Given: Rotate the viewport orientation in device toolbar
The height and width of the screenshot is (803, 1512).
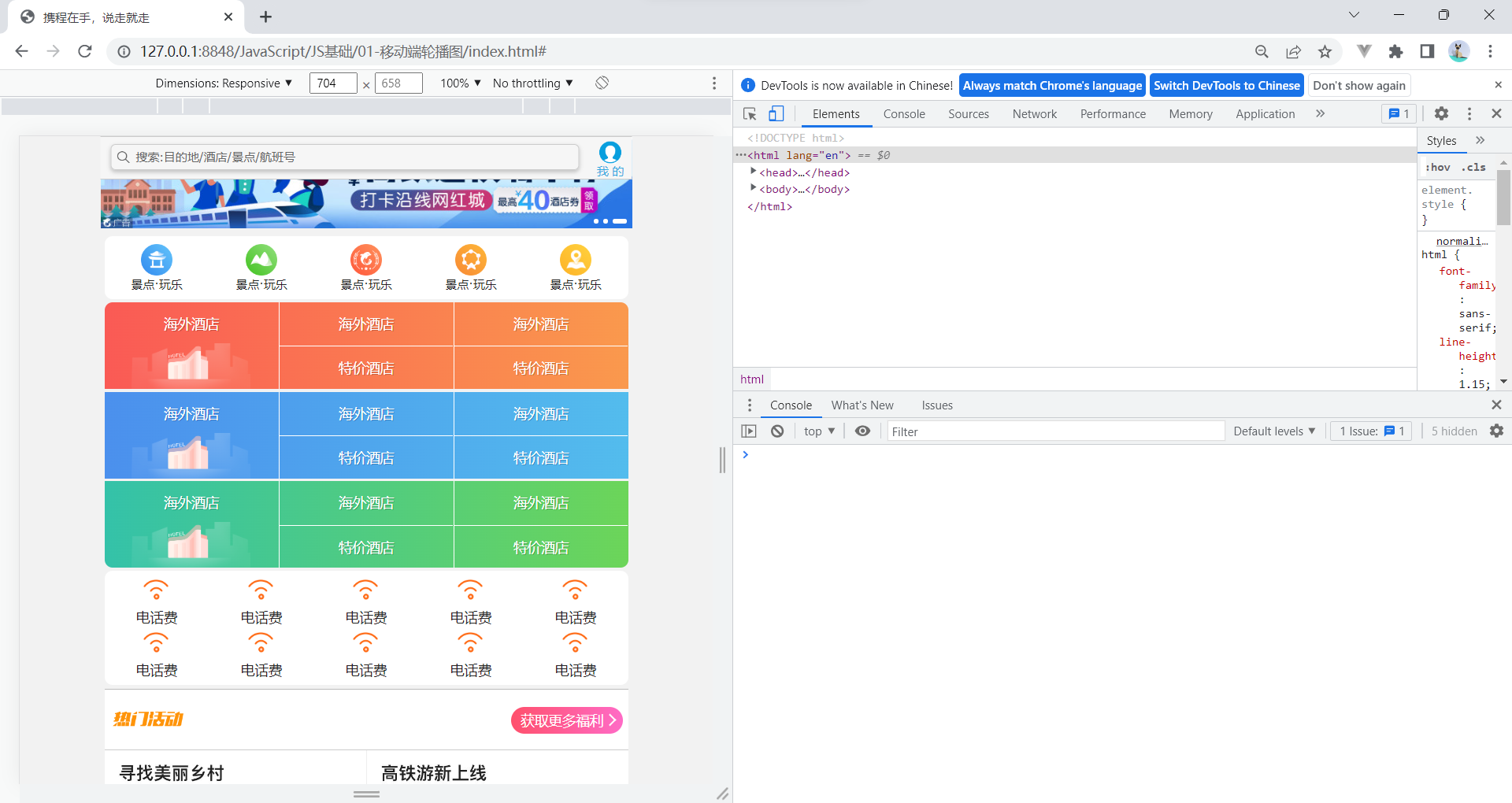Looking at the screenshot, I should coord(602,83).
